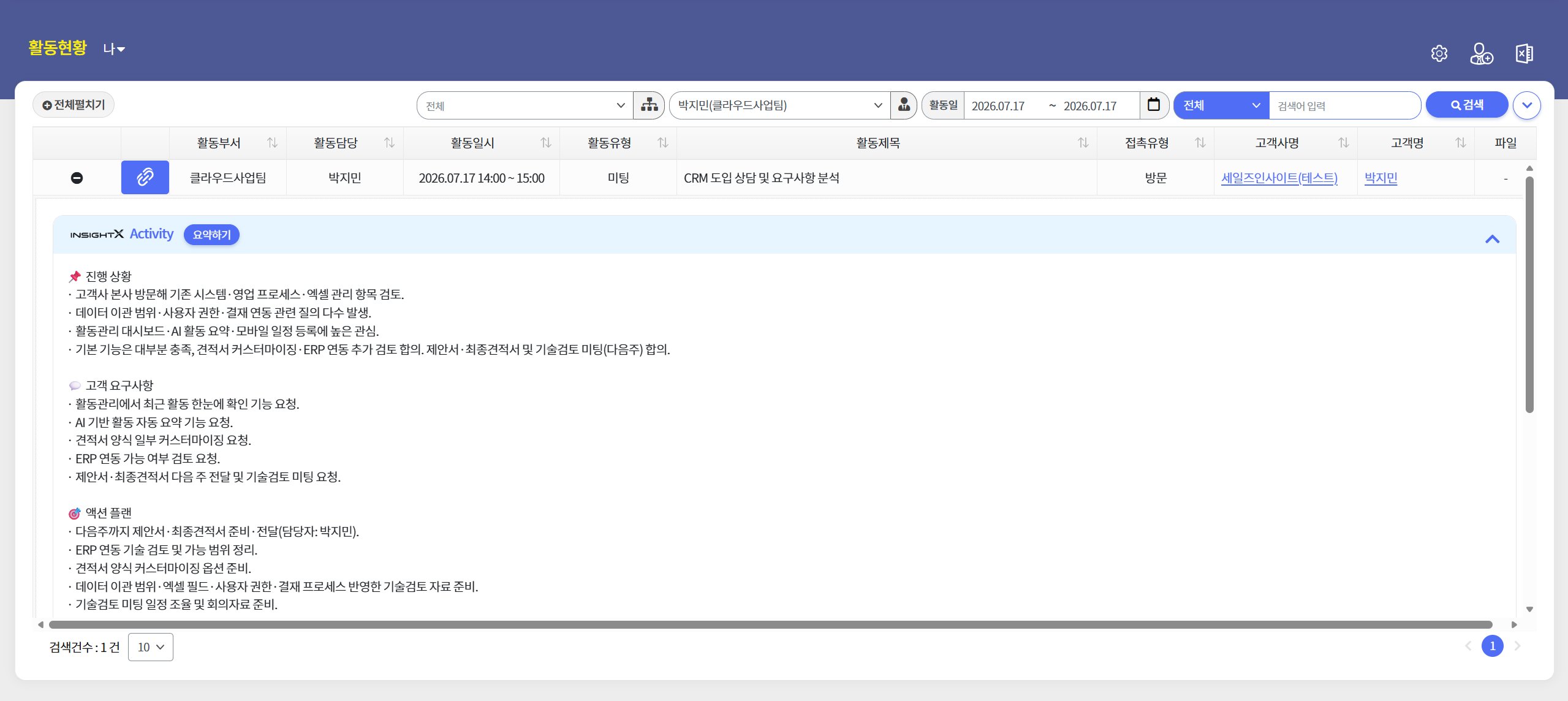Sort by 활동제목 column arrows
The height and width of the screenshot is (701, 1568).
(1083, 143)
